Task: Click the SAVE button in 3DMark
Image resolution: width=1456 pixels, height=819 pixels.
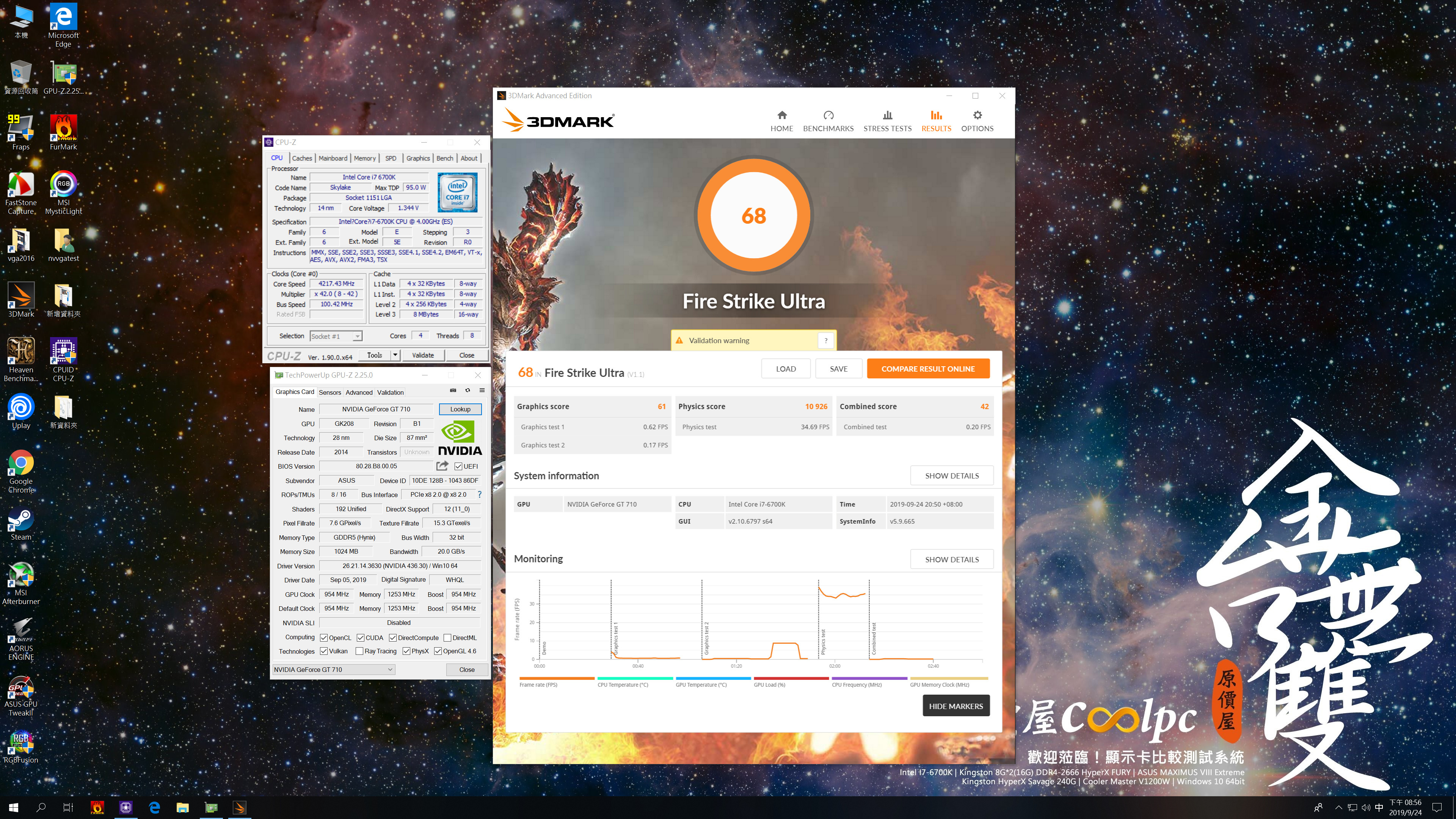Action: tap(838, 369)
